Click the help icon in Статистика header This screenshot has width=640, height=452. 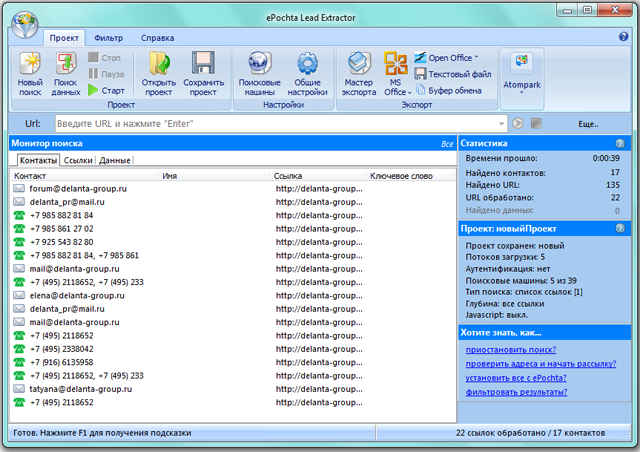[x=620, y=143]
